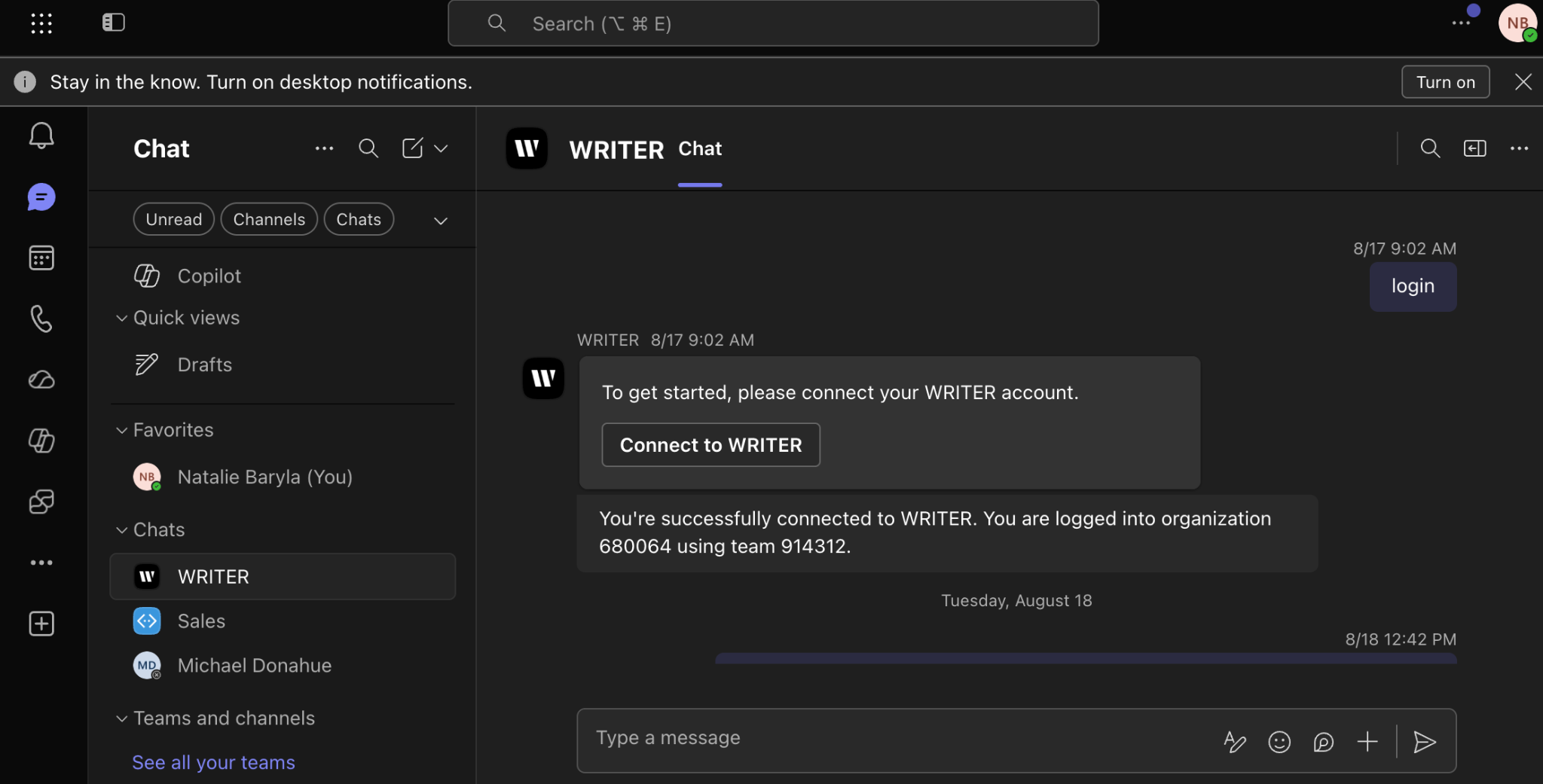
Task: Open the Viva Engage app icon
Action: tap(41, 502)
